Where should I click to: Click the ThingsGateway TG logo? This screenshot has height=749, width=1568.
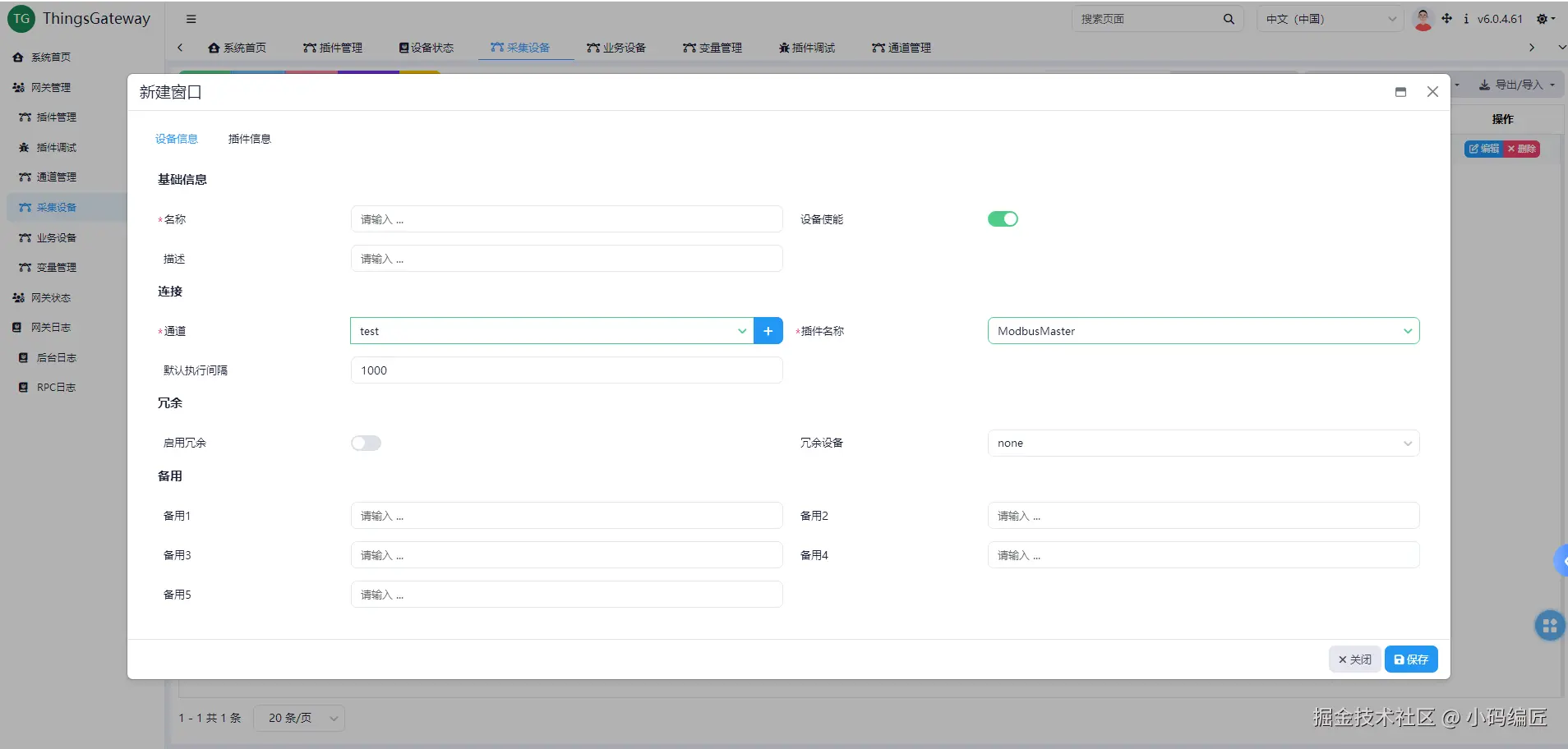21,19
